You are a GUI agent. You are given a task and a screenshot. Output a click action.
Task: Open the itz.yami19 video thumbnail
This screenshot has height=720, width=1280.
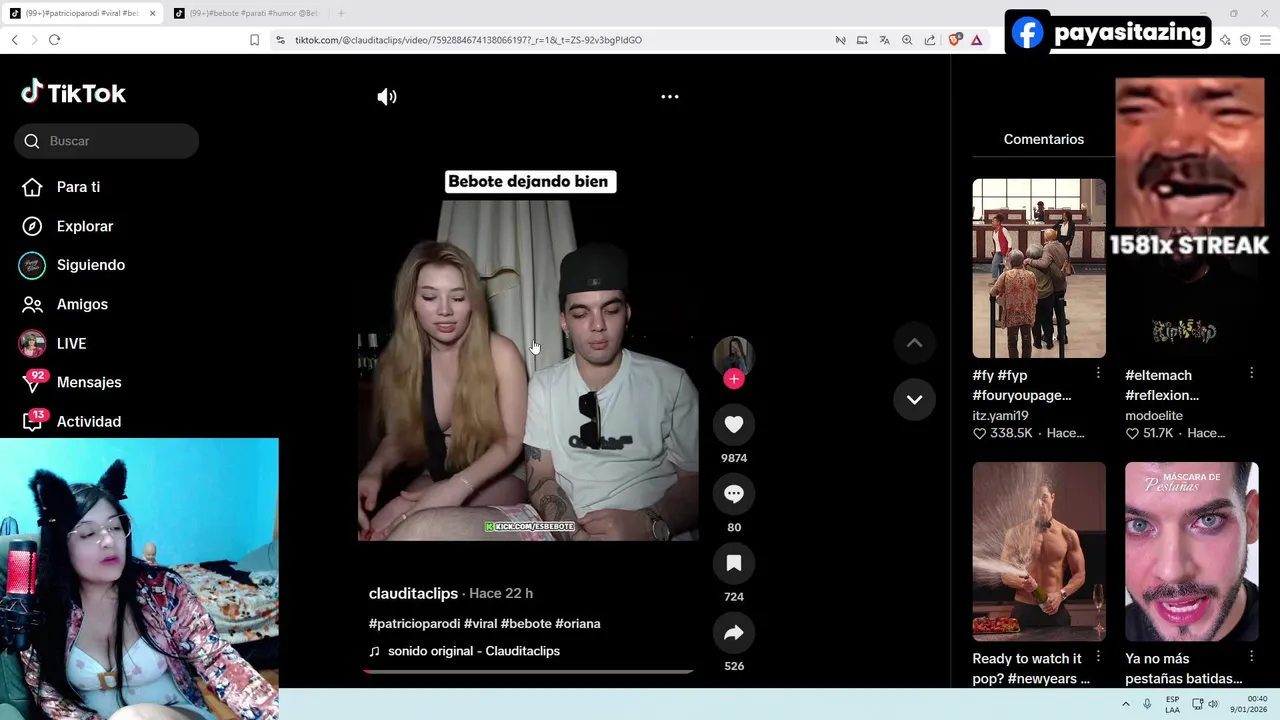point(1039,268)
